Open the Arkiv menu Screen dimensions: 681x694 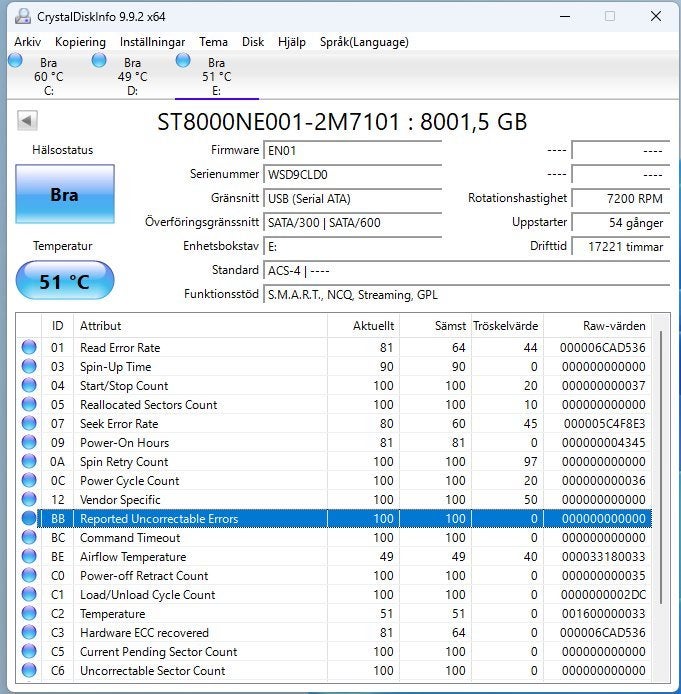click(x=27, y=42)
